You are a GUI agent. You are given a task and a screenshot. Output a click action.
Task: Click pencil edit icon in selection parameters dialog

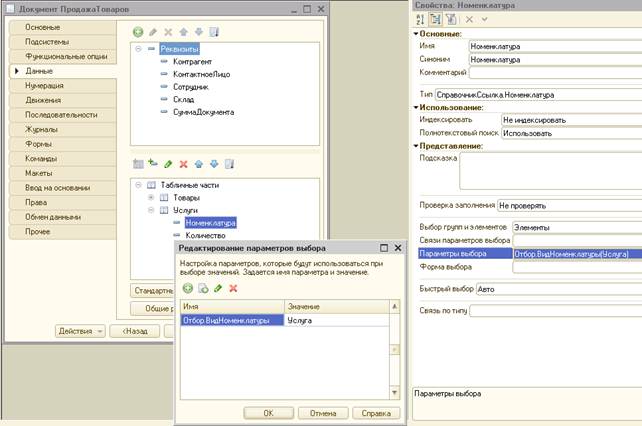point(218,288)
